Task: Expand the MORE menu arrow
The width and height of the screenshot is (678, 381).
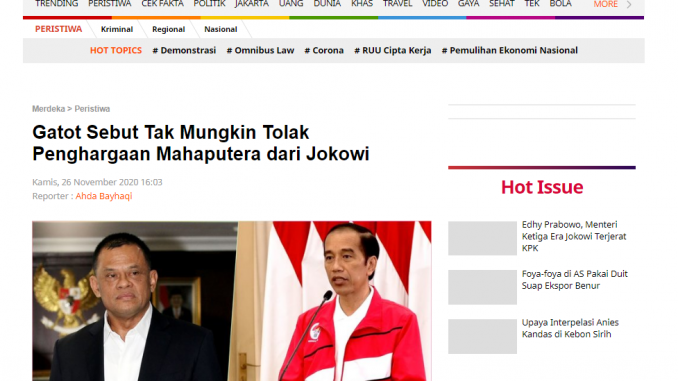Action: click(x=629, y=4)
